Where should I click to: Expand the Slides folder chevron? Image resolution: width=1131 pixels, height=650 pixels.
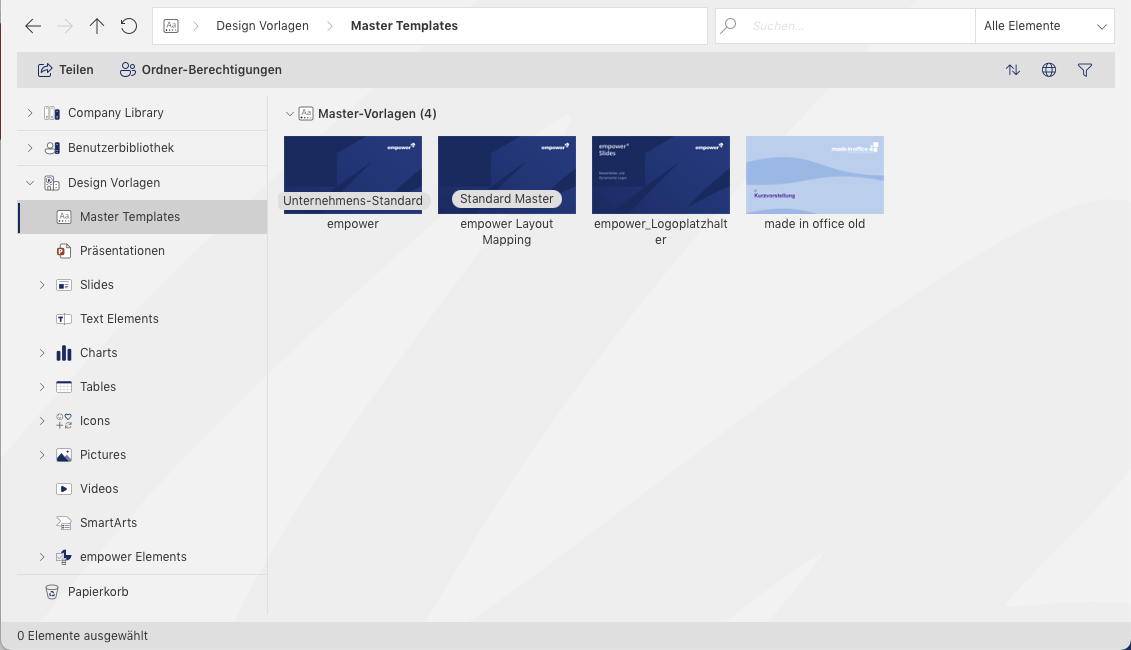tap(42, 285)
